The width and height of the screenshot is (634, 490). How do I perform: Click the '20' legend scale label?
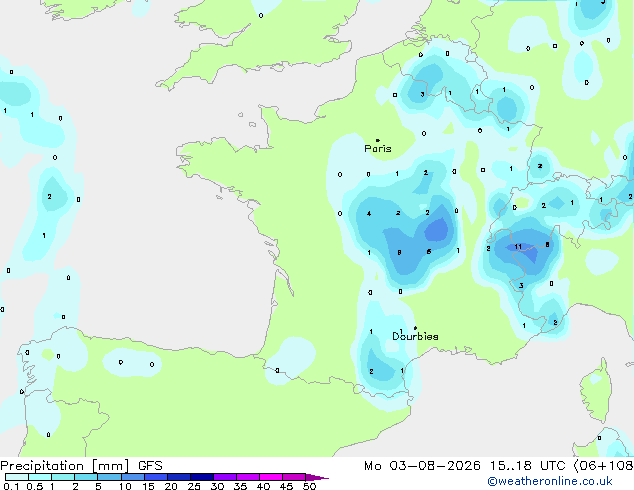[x=171, y=486]
